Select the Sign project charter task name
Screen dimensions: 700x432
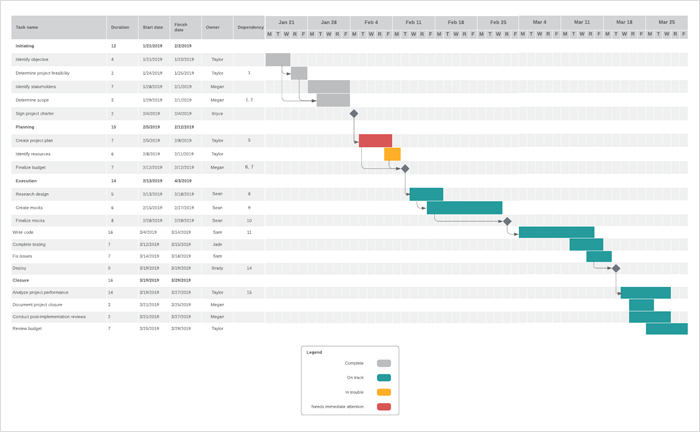click(34, 113)
